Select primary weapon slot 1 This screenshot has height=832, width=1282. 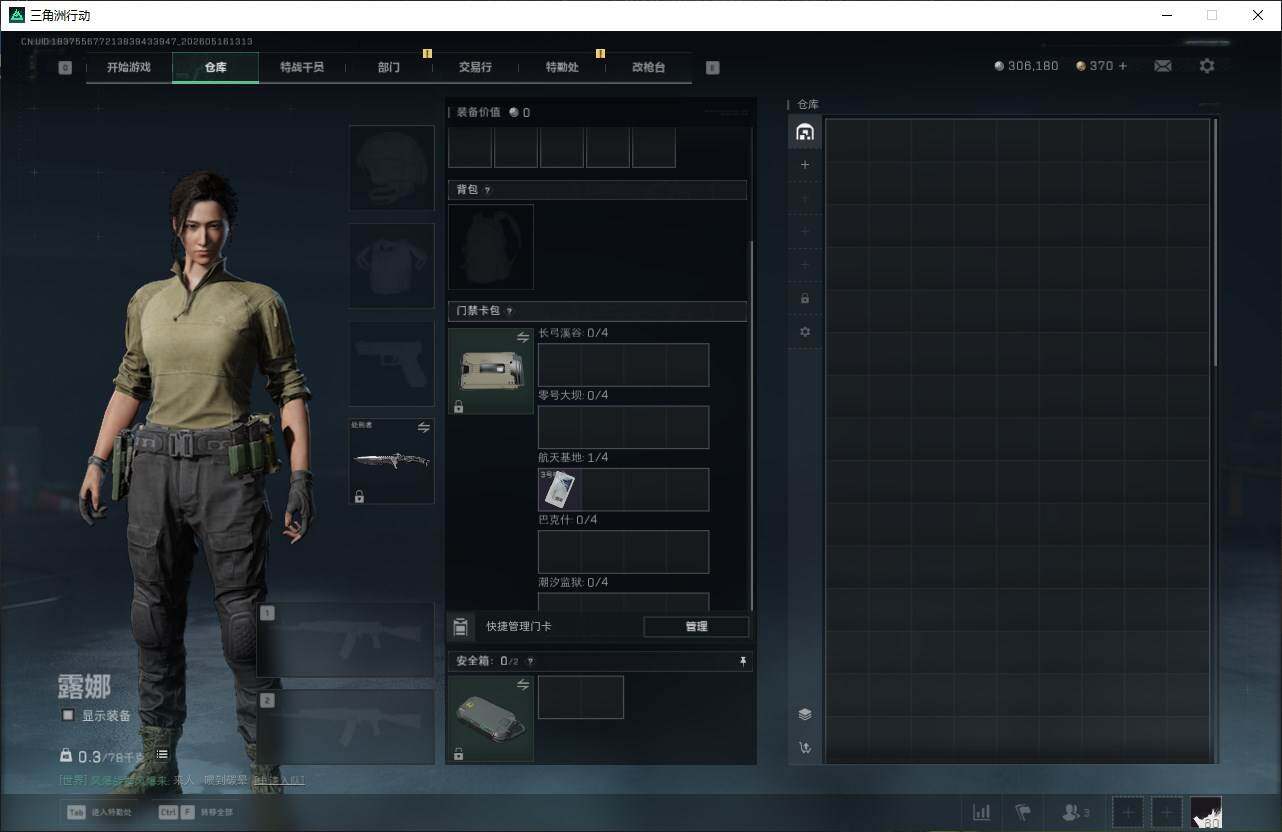346,640
